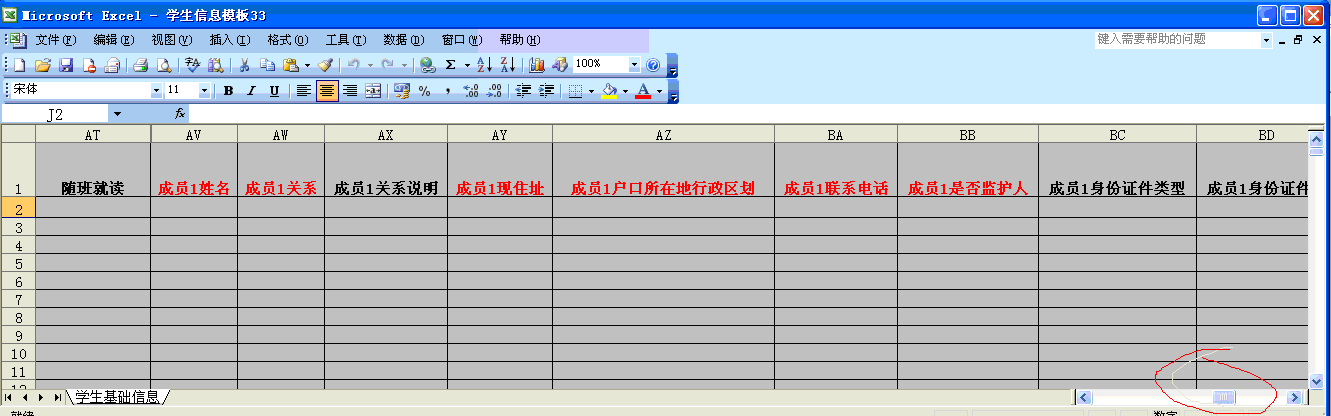Open the 数据 menu
This screenshot has width=1331, height=416.
(x=403, y=40)
